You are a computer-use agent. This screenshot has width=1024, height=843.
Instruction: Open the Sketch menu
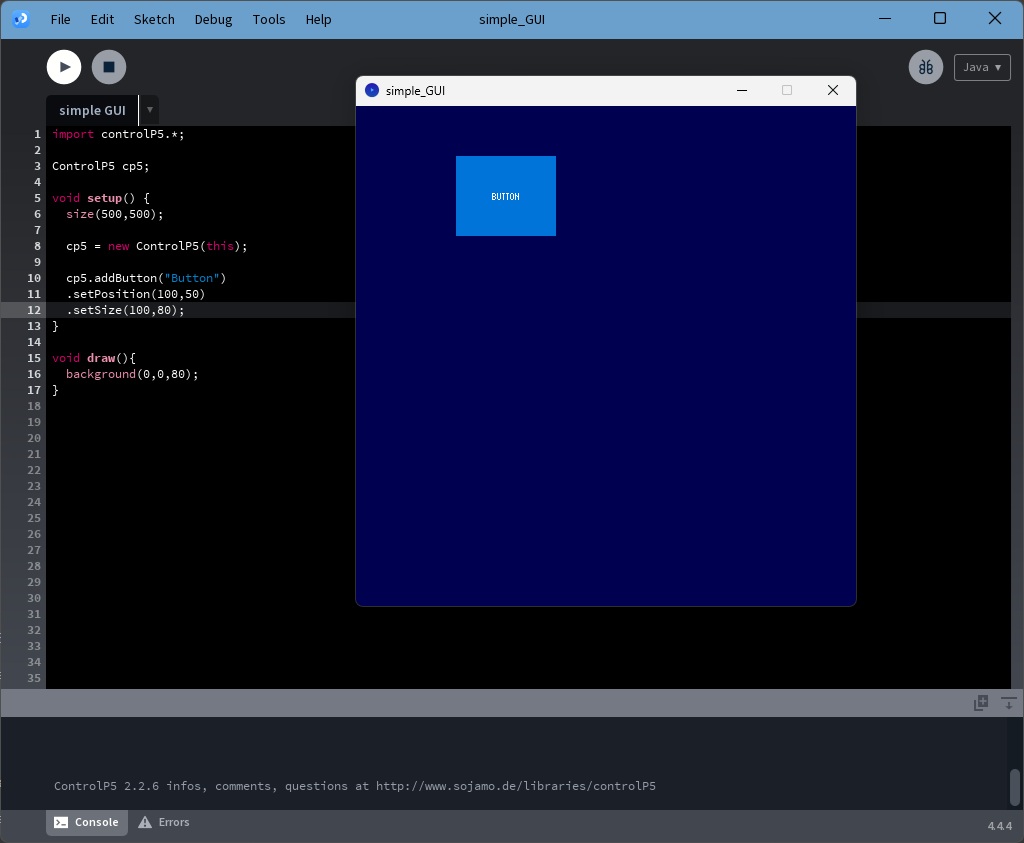coord(154,20)
